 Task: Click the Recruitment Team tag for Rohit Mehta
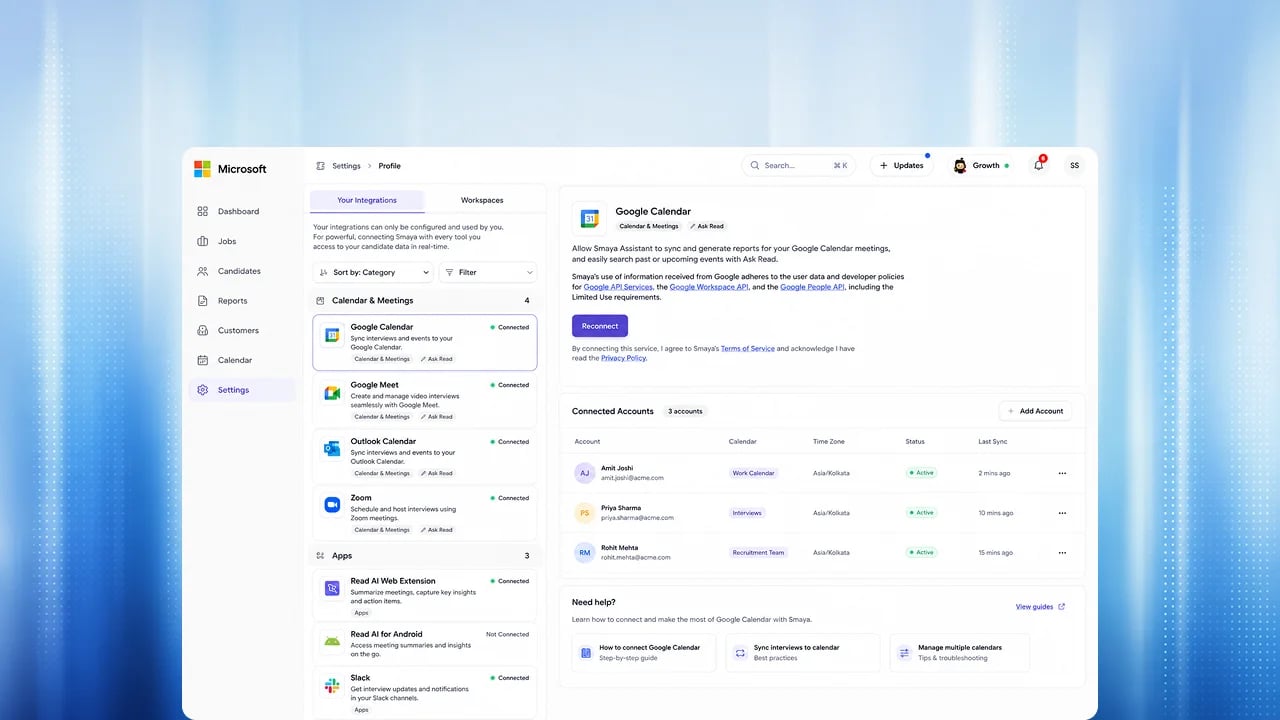[758, 552]
